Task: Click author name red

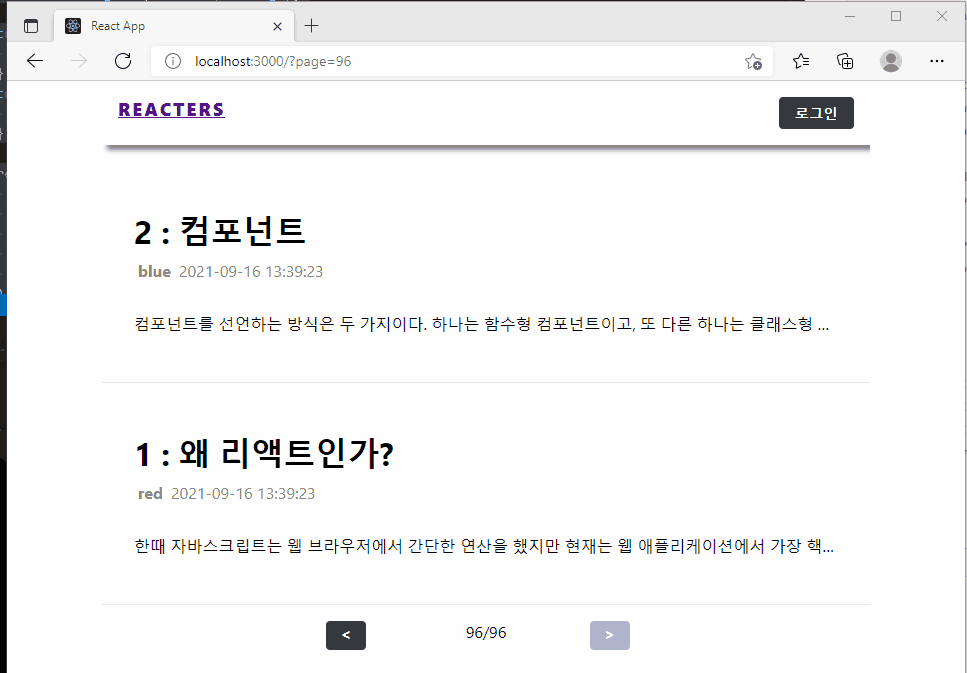Action: (x=150, y=493)
